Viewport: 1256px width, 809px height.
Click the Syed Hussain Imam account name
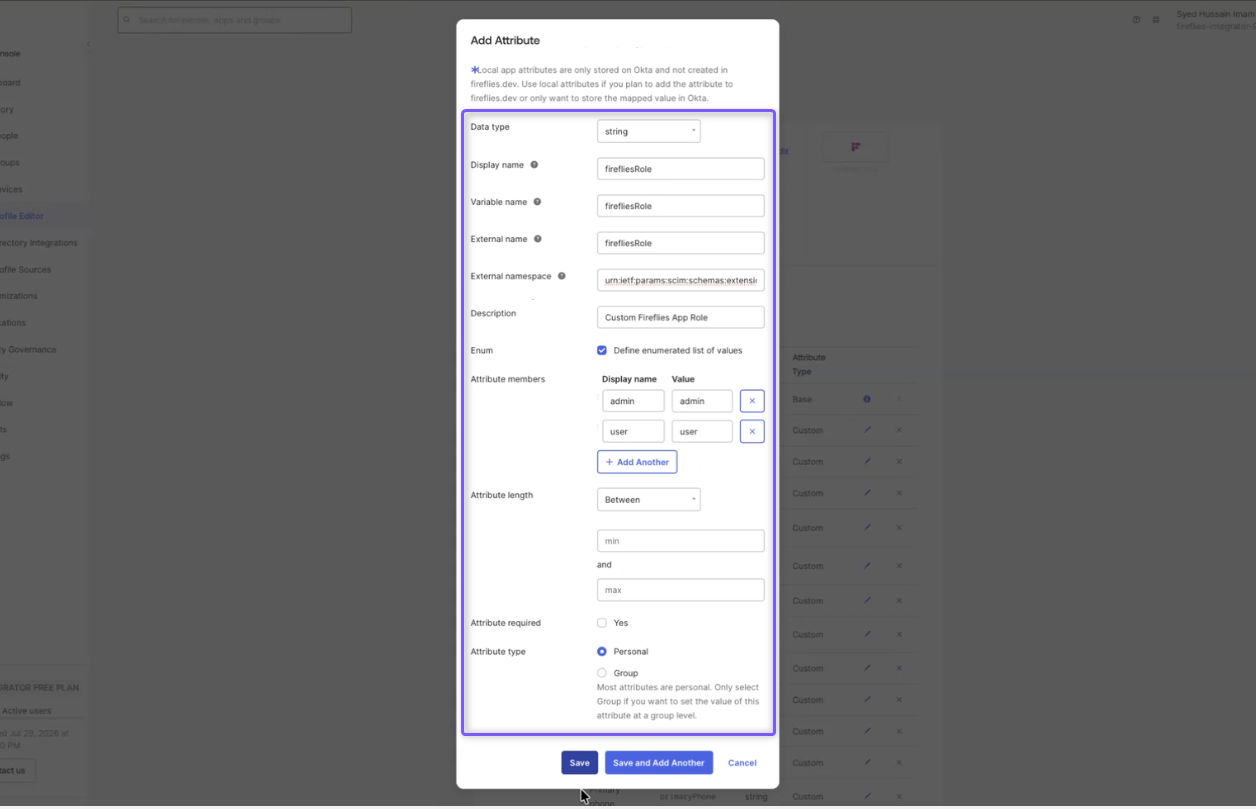click(1216, 15)
